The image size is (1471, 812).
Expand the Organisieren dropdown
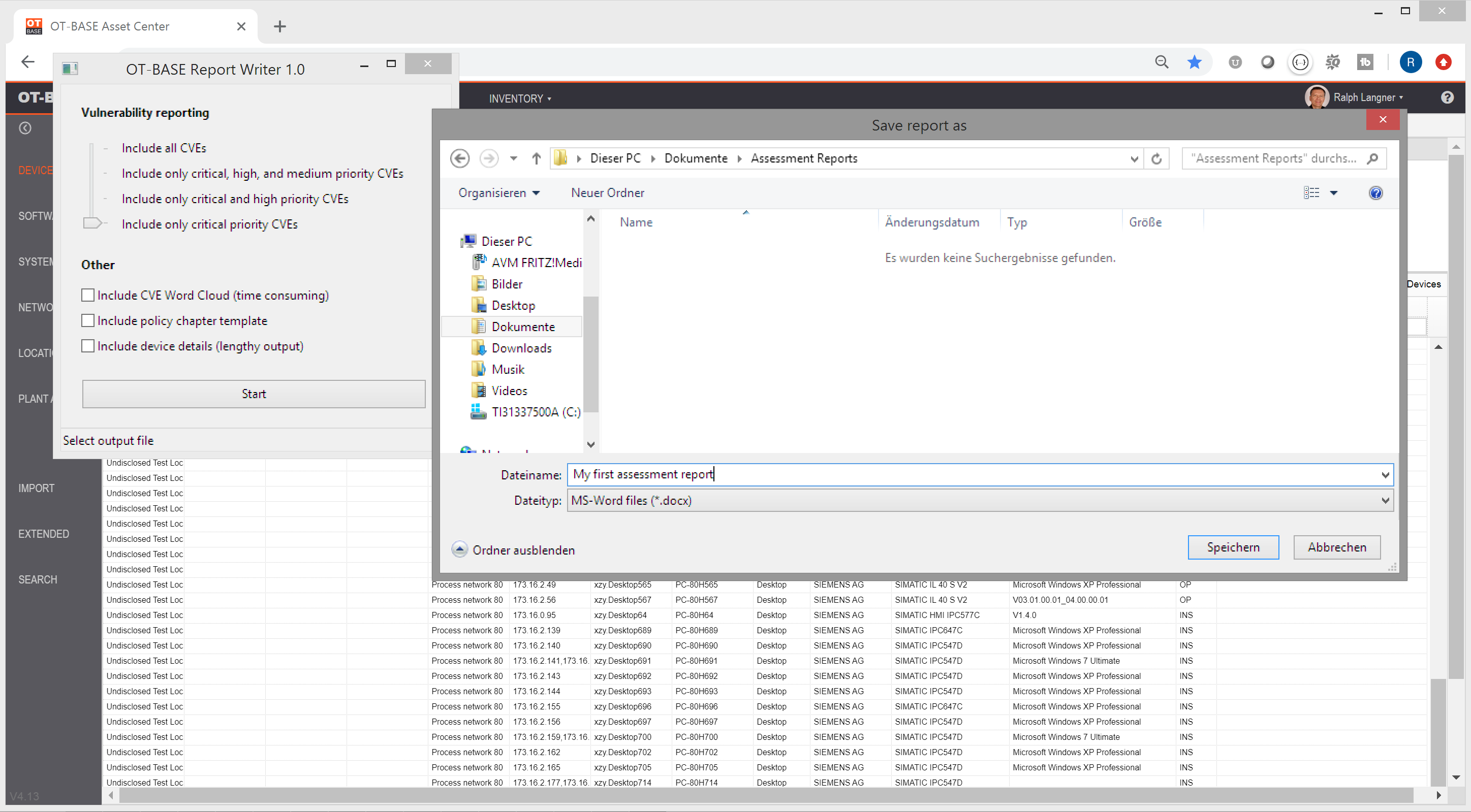(498, 193)
